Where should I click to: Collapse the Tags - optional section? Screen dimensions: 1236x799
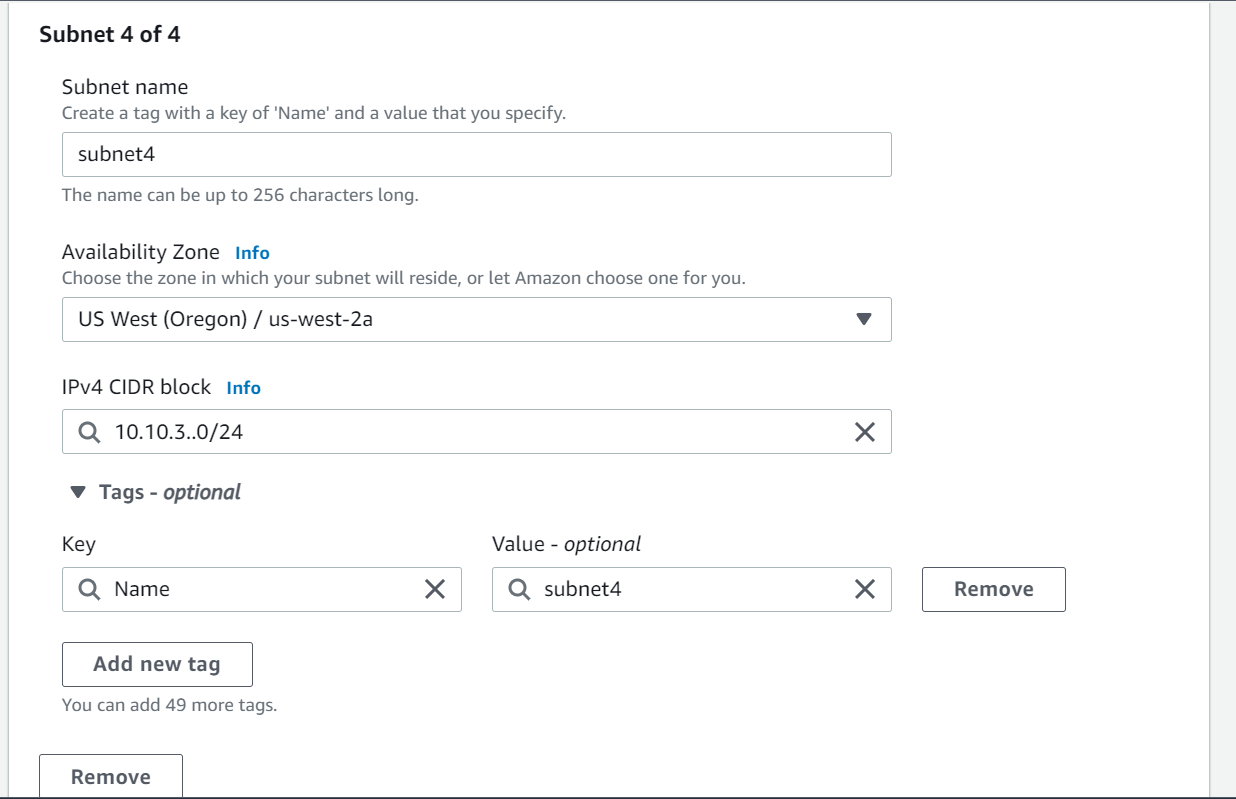click(155, 492)
